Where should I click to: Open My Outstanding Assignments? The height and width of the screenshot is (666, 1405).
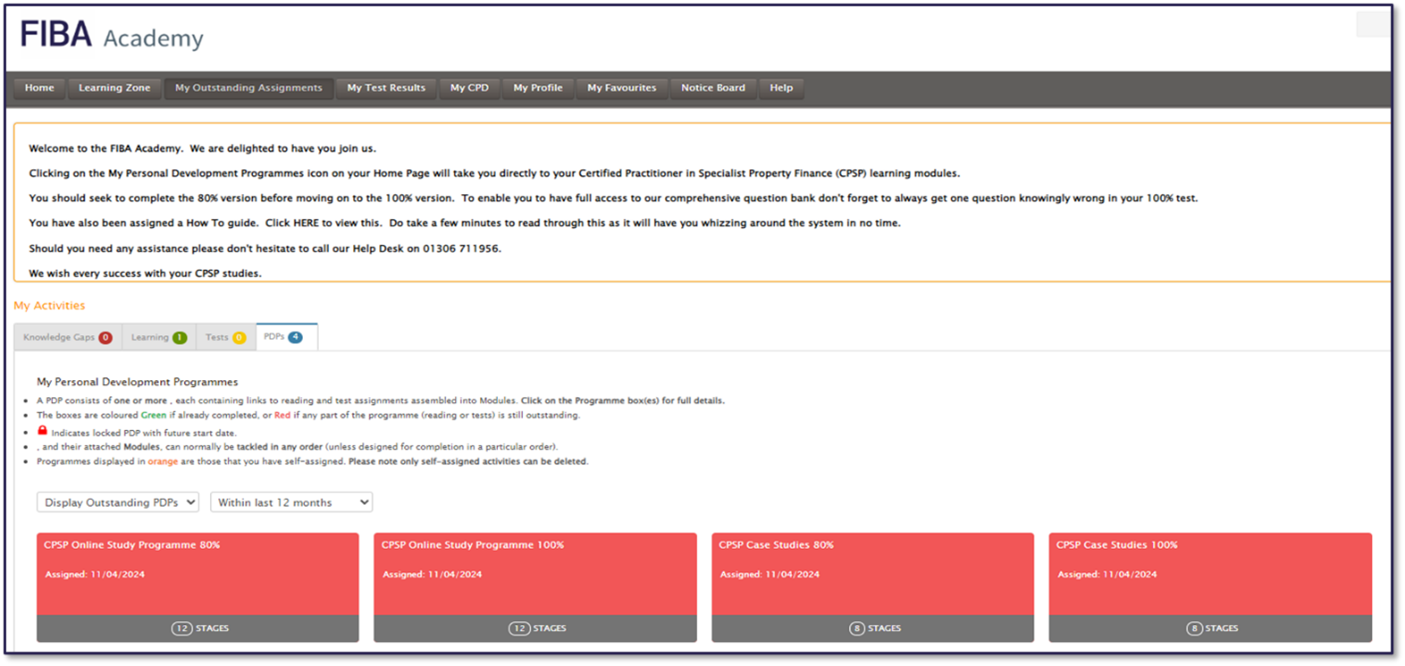coord(249,88)
